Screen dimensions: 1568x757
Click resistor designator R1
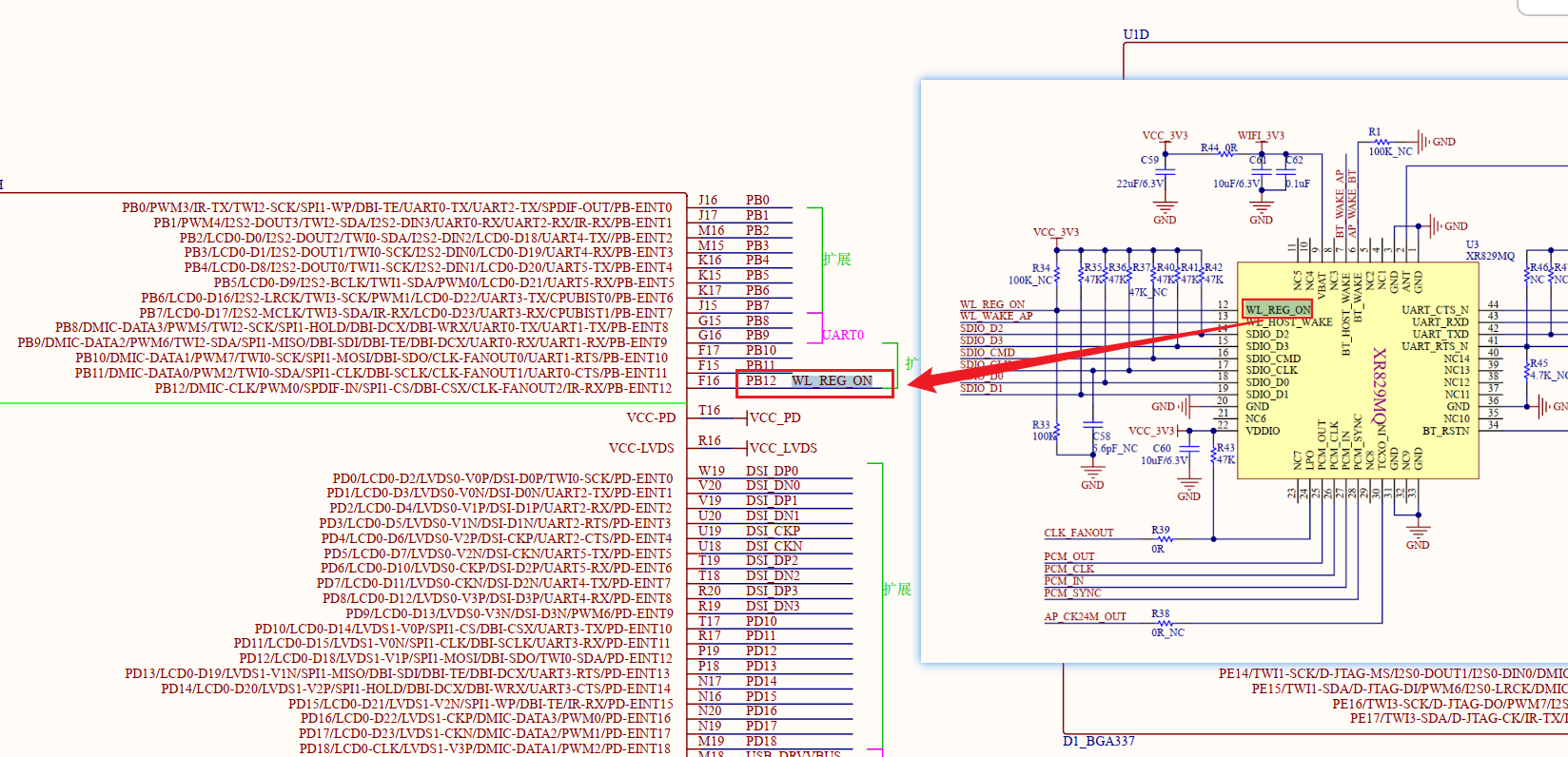pyautogui.click(x=1375, y=132)
